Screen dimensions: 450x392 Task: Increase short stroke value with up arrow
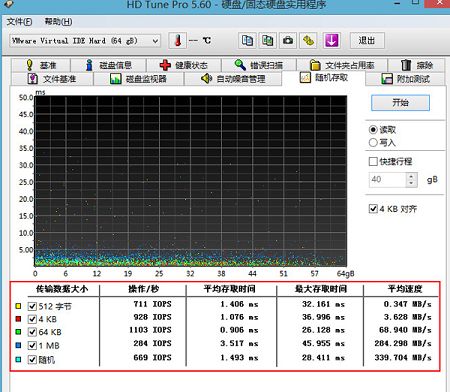click(412, 176)
